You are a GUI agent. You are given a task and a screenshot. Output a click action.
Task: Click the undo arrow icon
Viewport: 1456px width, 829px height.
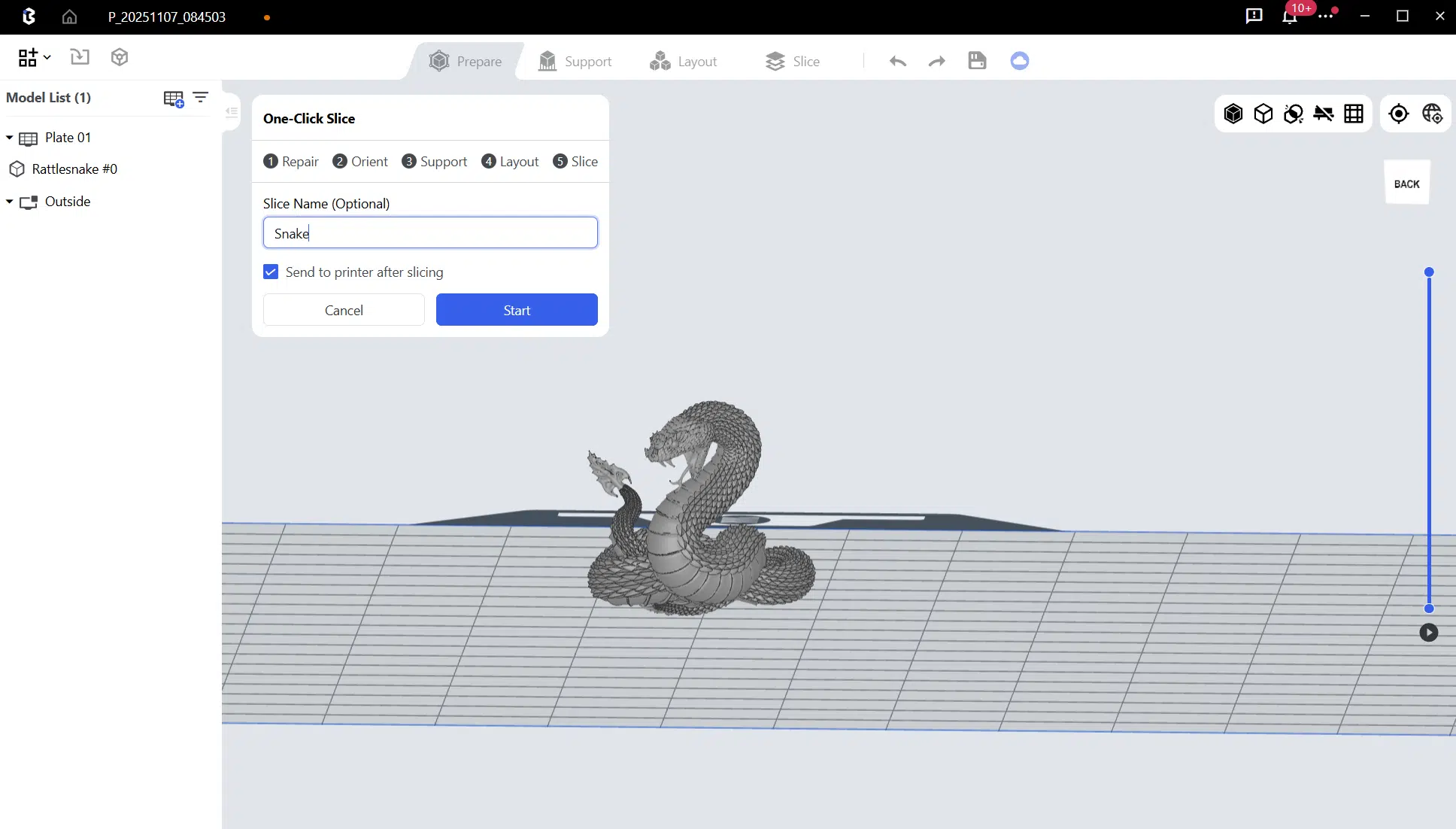[897, 61]
